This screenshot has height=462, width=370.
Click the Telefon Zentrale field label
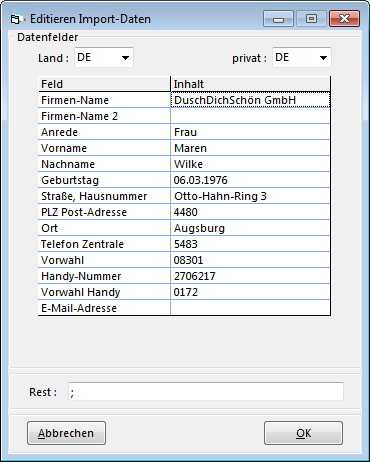point(104,244)
